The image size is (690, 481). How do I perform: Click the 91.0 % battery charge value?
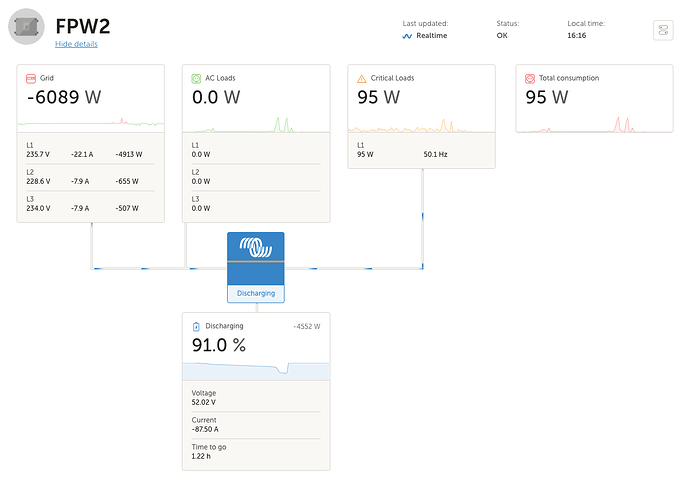(x=219, y=345)
